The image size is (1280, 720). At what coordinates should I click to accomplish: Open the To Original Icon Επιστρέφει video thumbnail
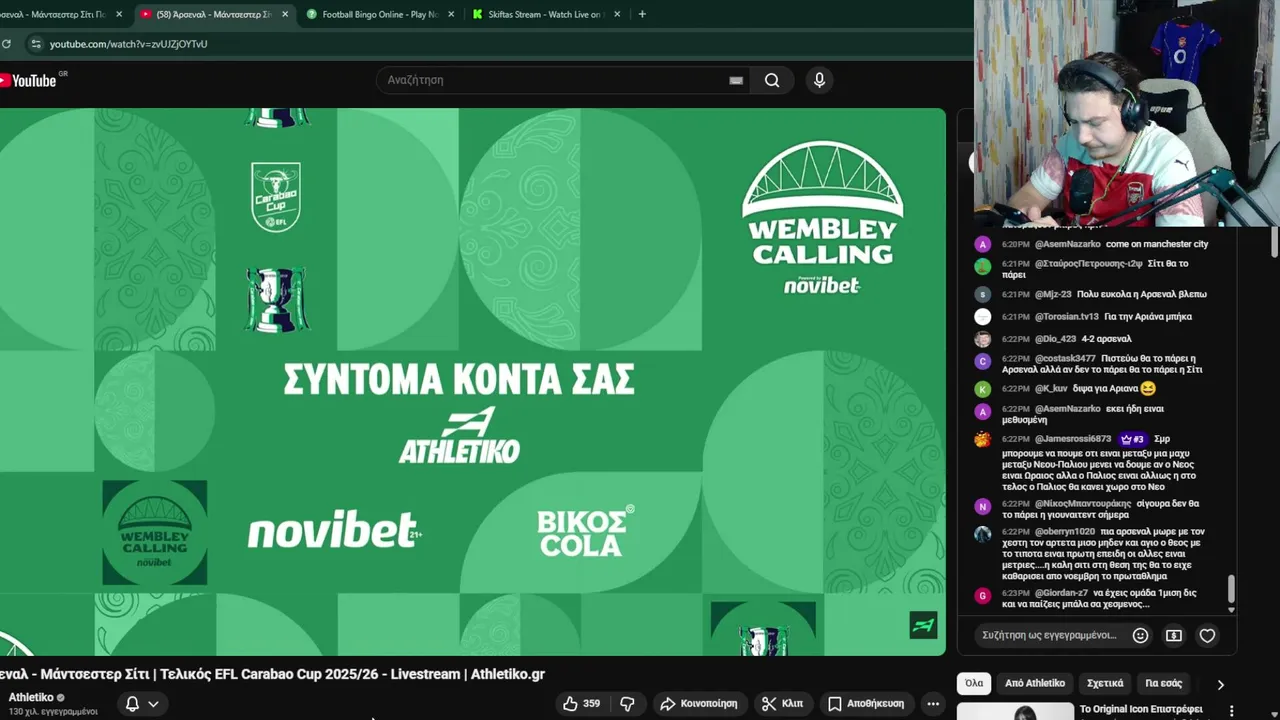[1015, 711]
